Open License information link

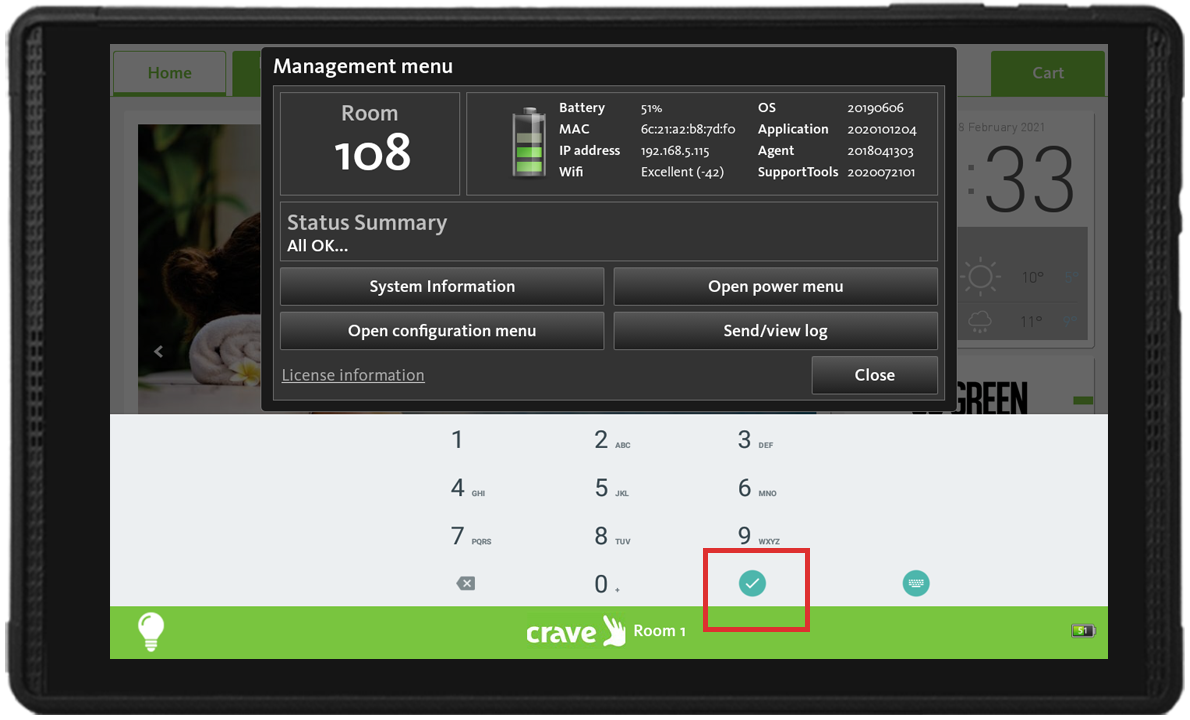[353, 375]
